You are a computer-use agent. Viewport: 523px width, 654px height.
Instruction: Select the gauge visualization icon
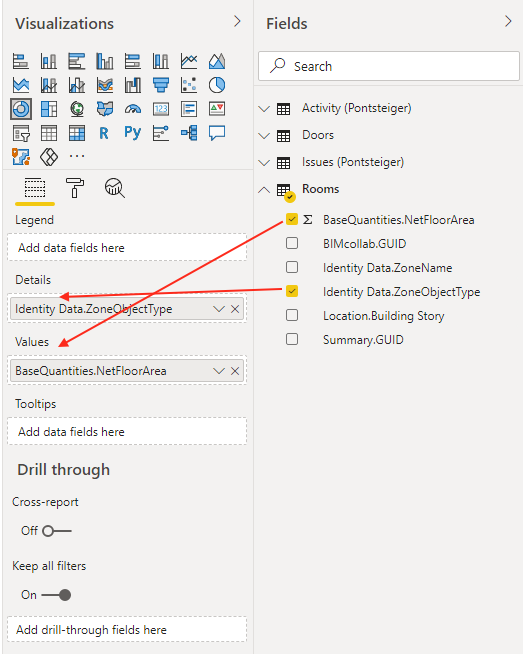click(133, 110)
